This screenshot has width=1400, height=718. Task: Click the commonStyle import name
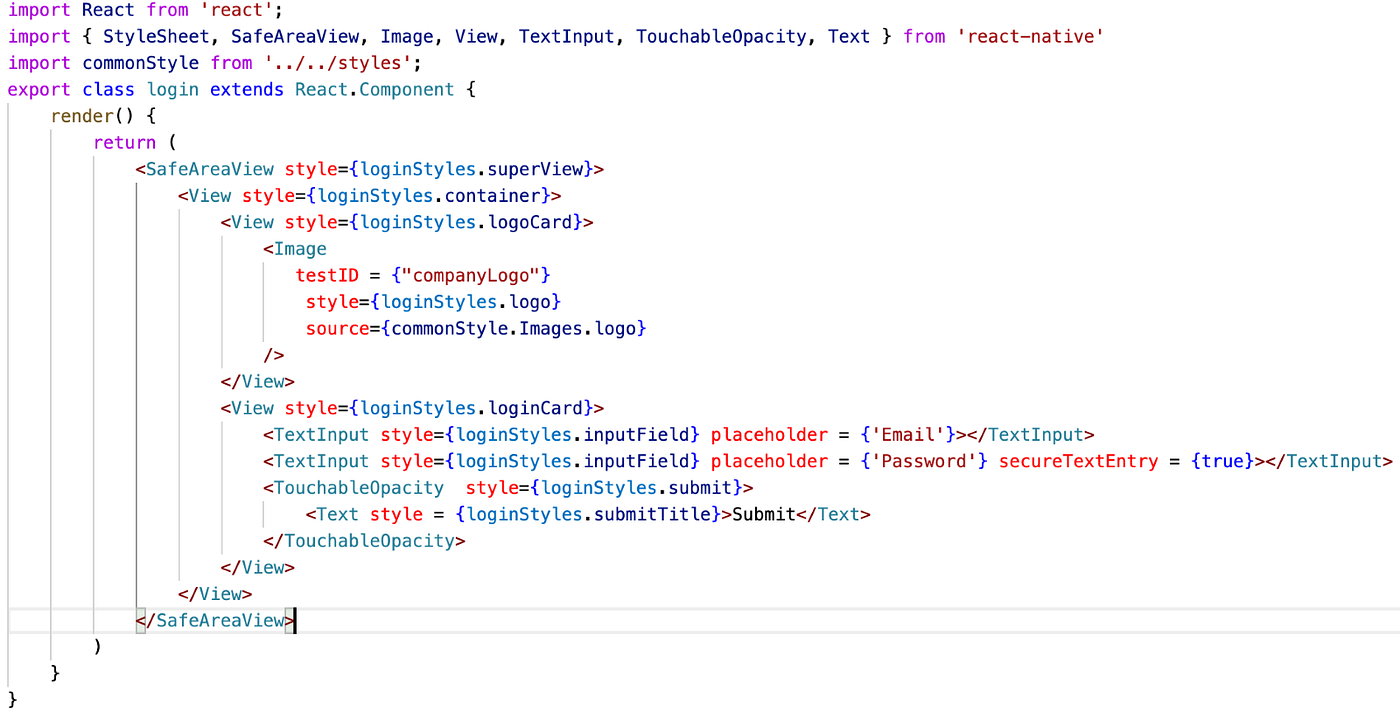[141, 62]
